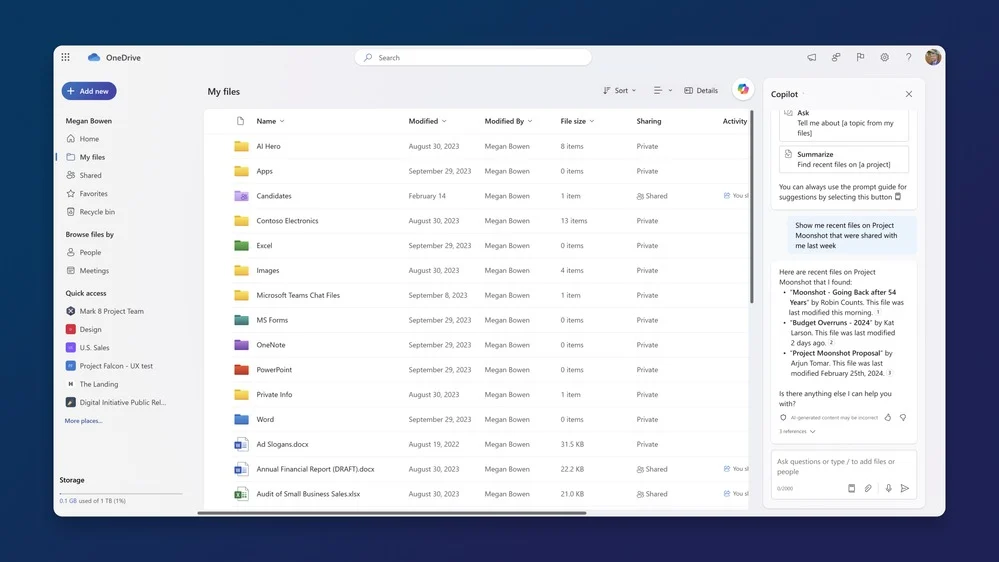Click the vertical scrollbar of file list
Screen dimensions: 999x562
click(x=752, y=207)
